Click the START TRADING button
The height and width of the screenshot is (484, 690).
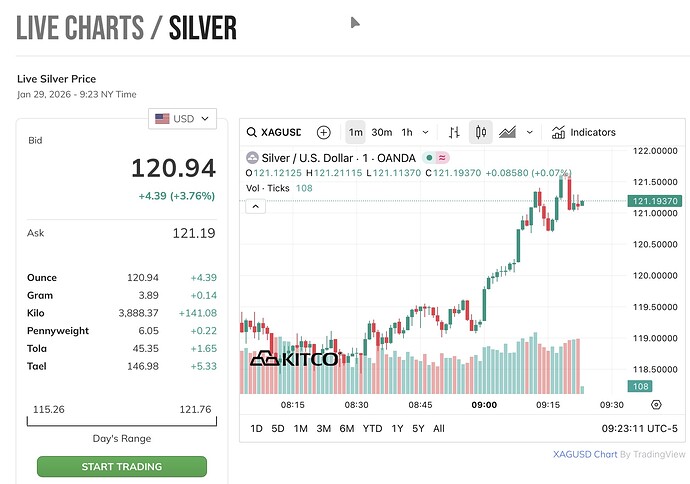pyautogui.click(x=121, y=467)
